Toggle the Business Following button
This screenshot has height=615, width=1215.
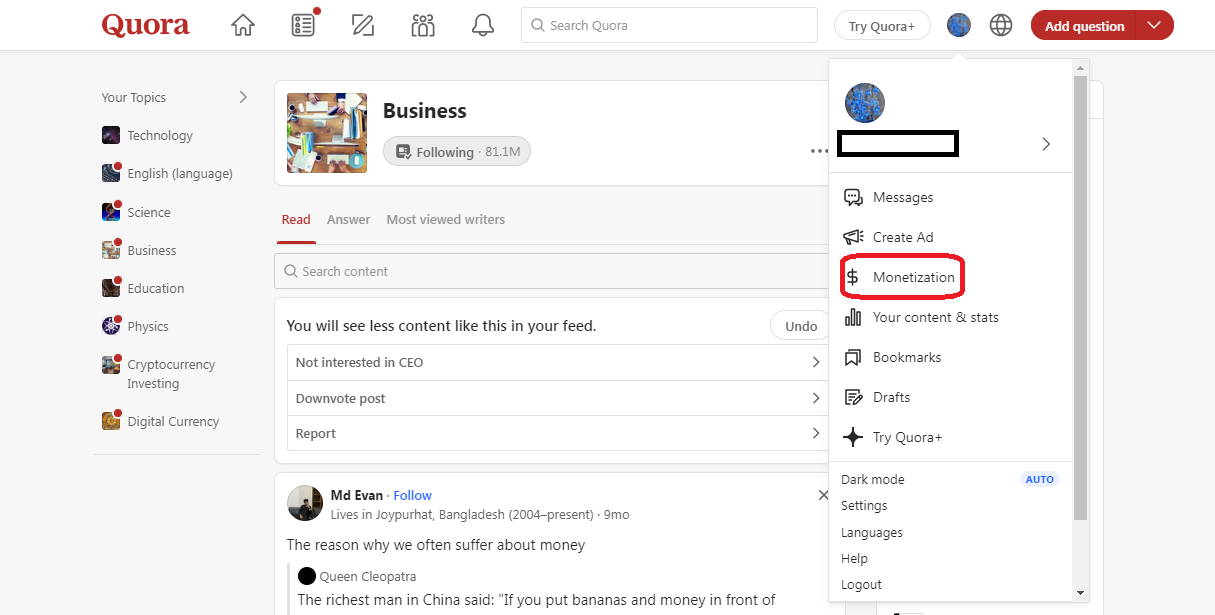tap(457, 152)
